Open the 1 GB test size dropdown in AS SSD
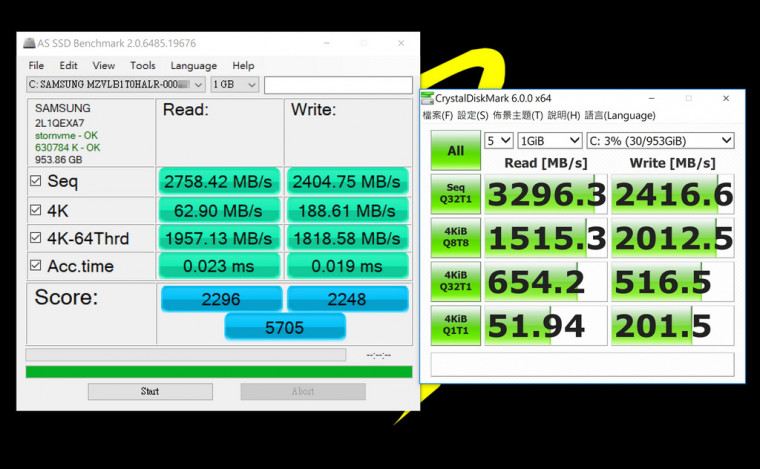 coord(235,84)
